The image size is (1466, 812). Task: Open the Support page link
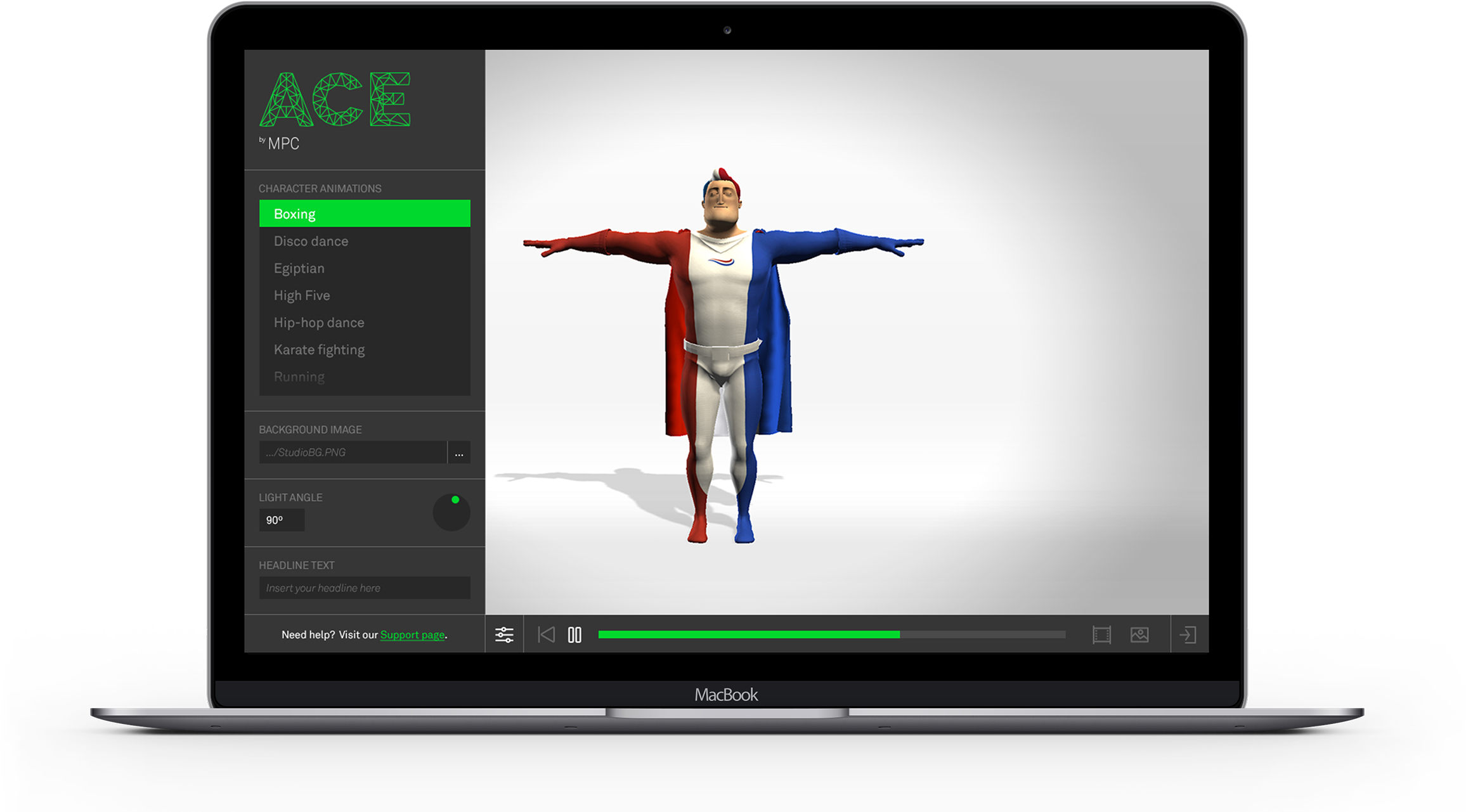[x=412, y=635]
